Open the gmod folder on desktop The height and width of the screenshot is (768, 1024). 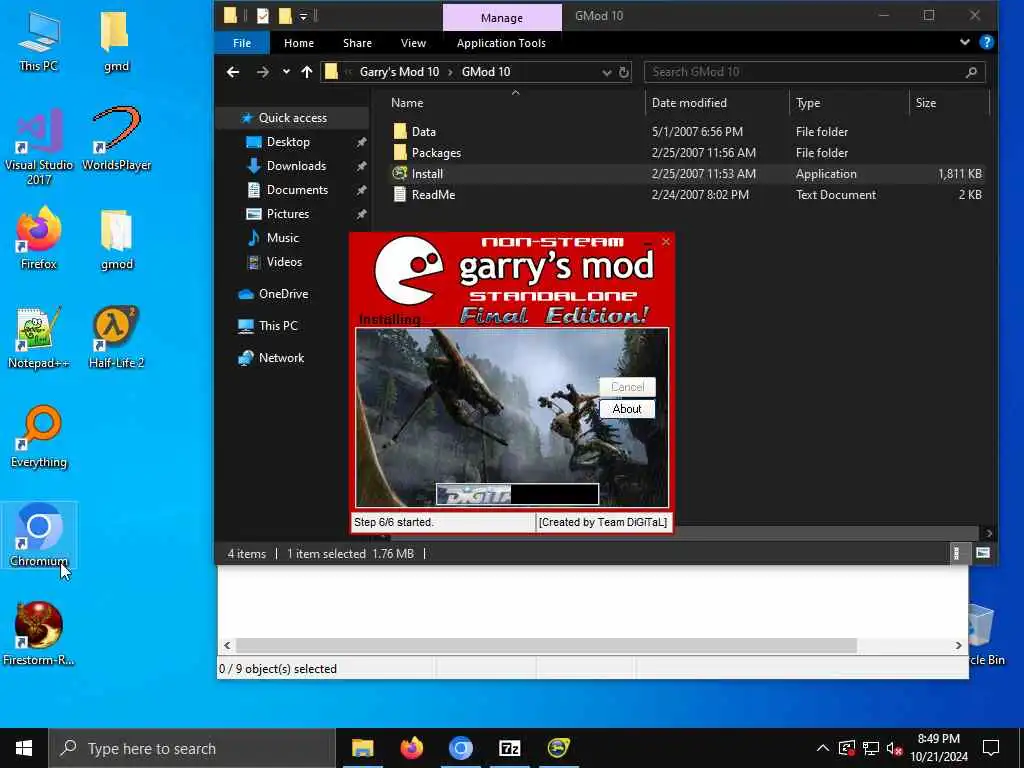pyautogui.click(x=116, y=239)
